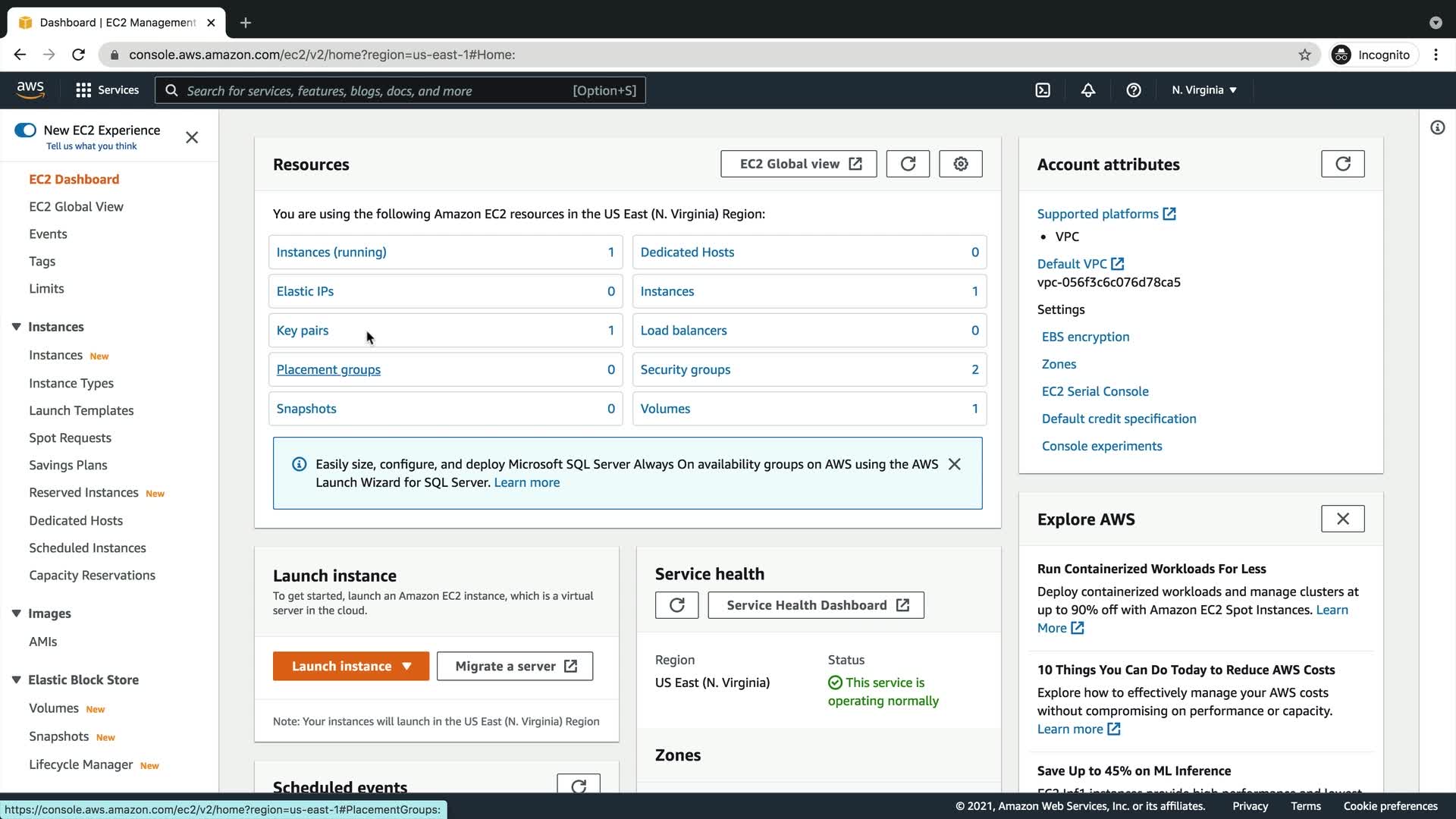Open Resources settings gear icon
The image size is (1456, 819).
(961, 164)
